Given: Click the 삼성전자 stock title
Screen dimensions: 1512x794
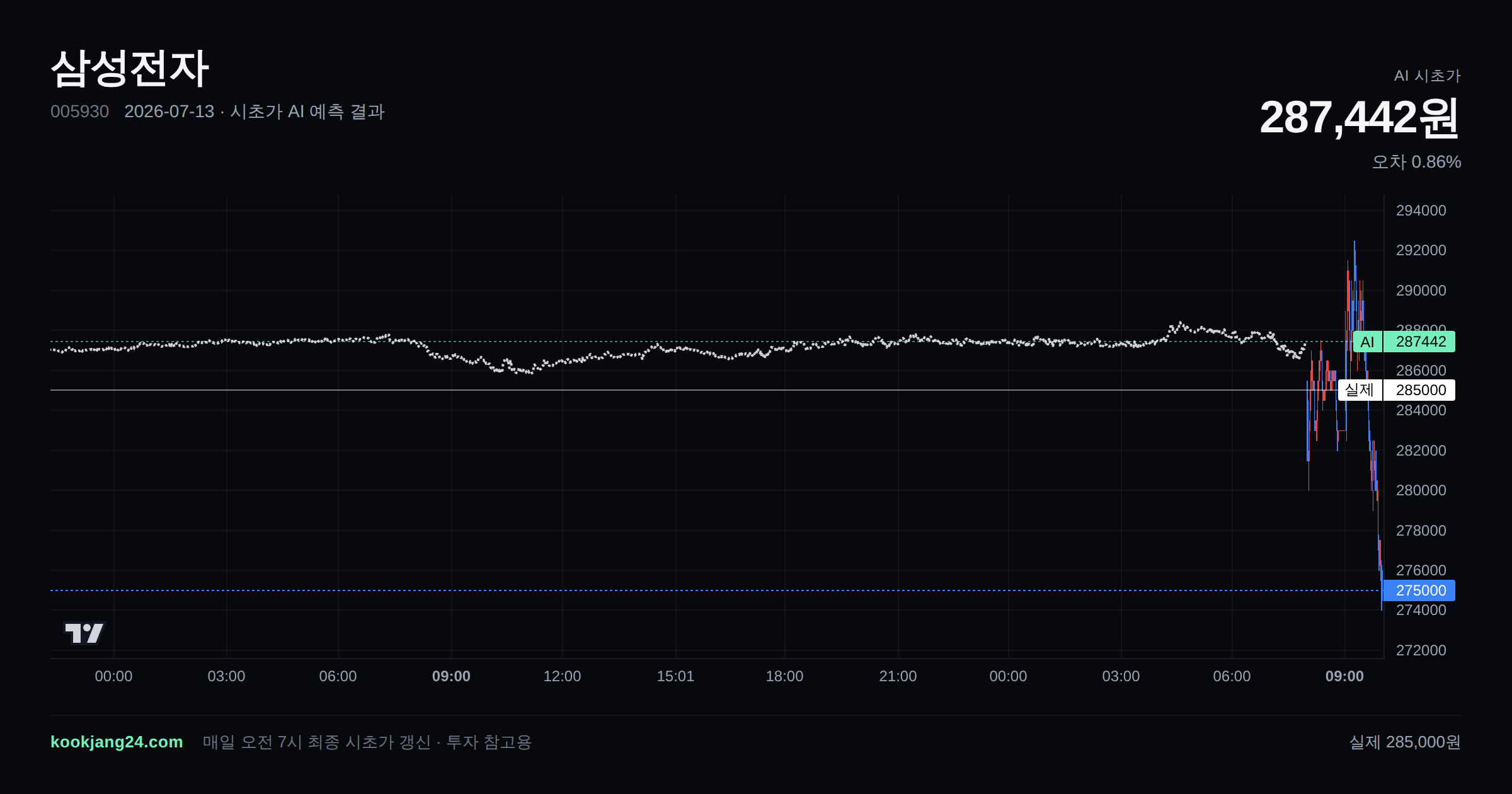Looking at the screenshot, I should click(x=130, y=69).
